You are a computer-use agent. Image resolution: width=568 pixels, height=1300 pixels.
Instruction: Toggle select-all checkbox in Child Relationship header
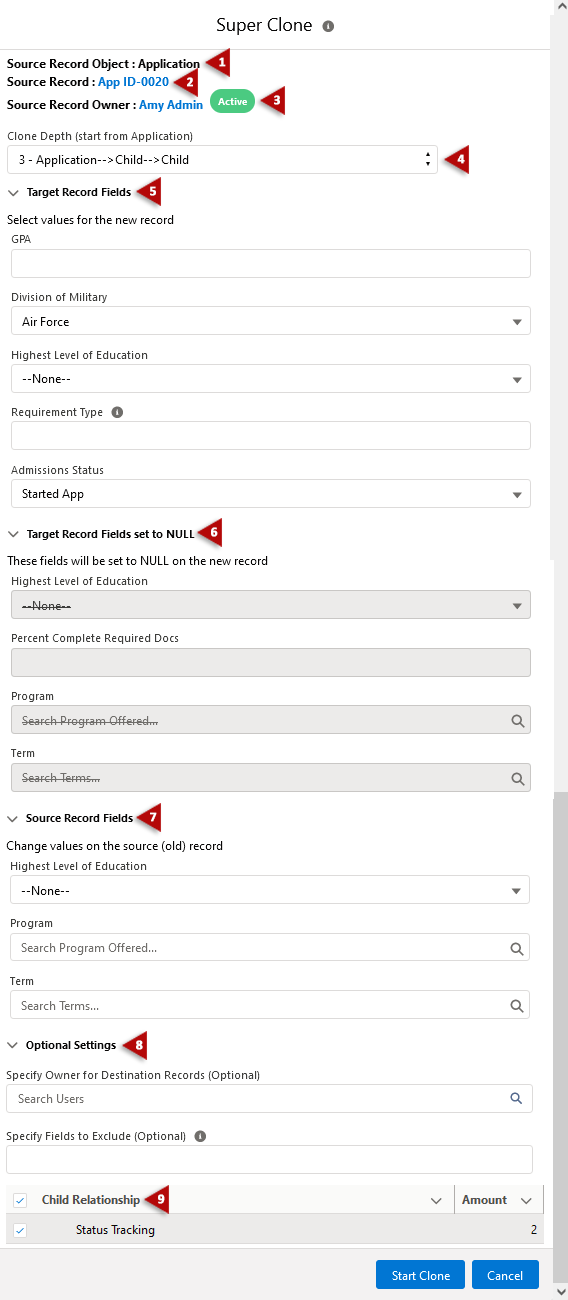pos(20,1200)
